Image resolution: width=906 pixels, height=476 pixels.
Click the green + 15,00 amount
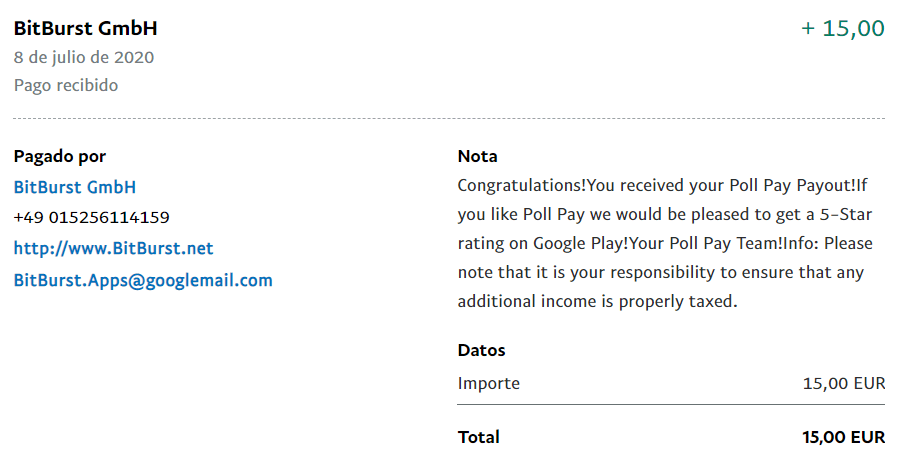pos(843,28)
